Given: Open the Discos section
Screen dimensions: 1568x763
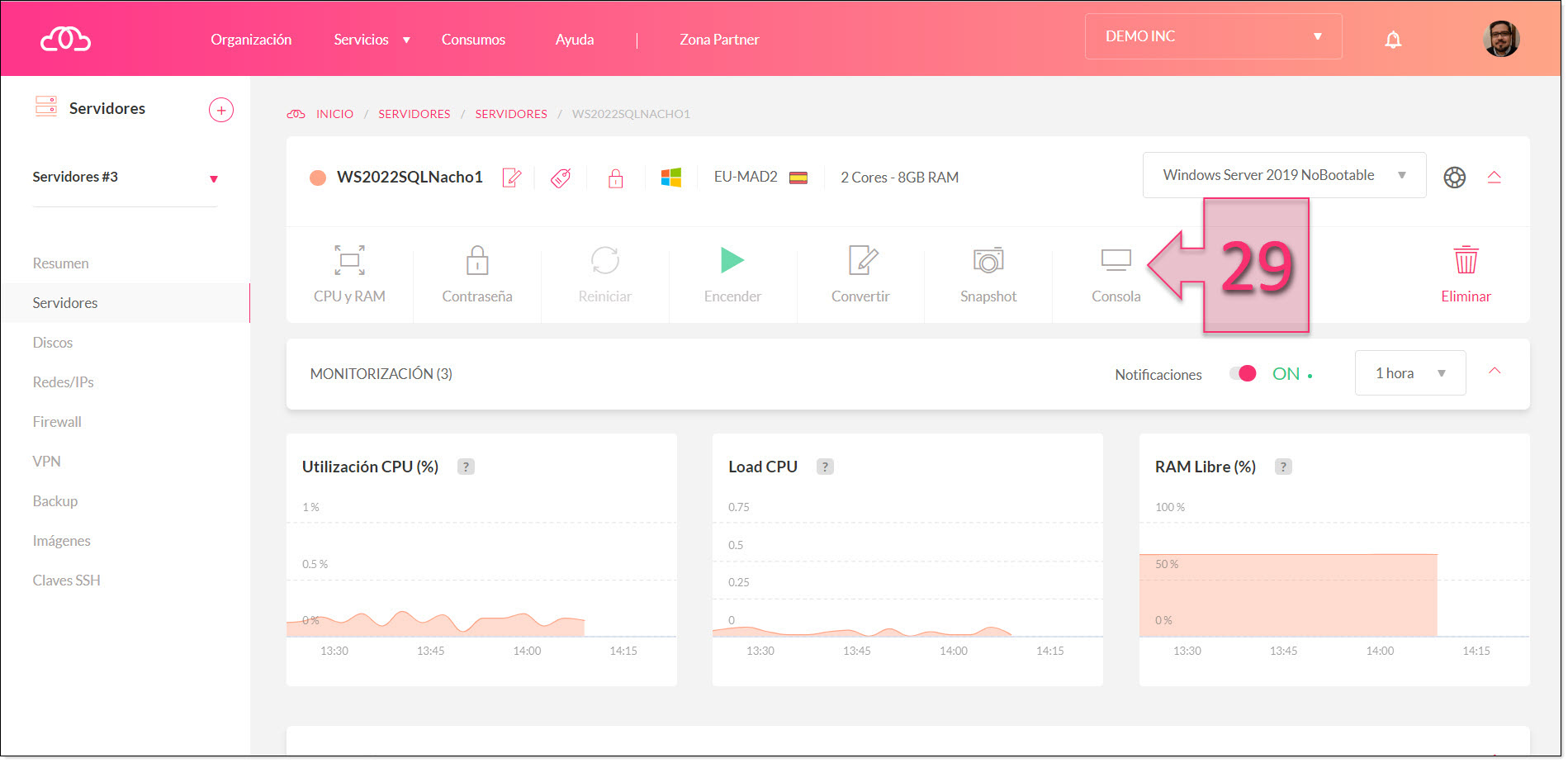Looking at the screenshot, I should (53, 342).
